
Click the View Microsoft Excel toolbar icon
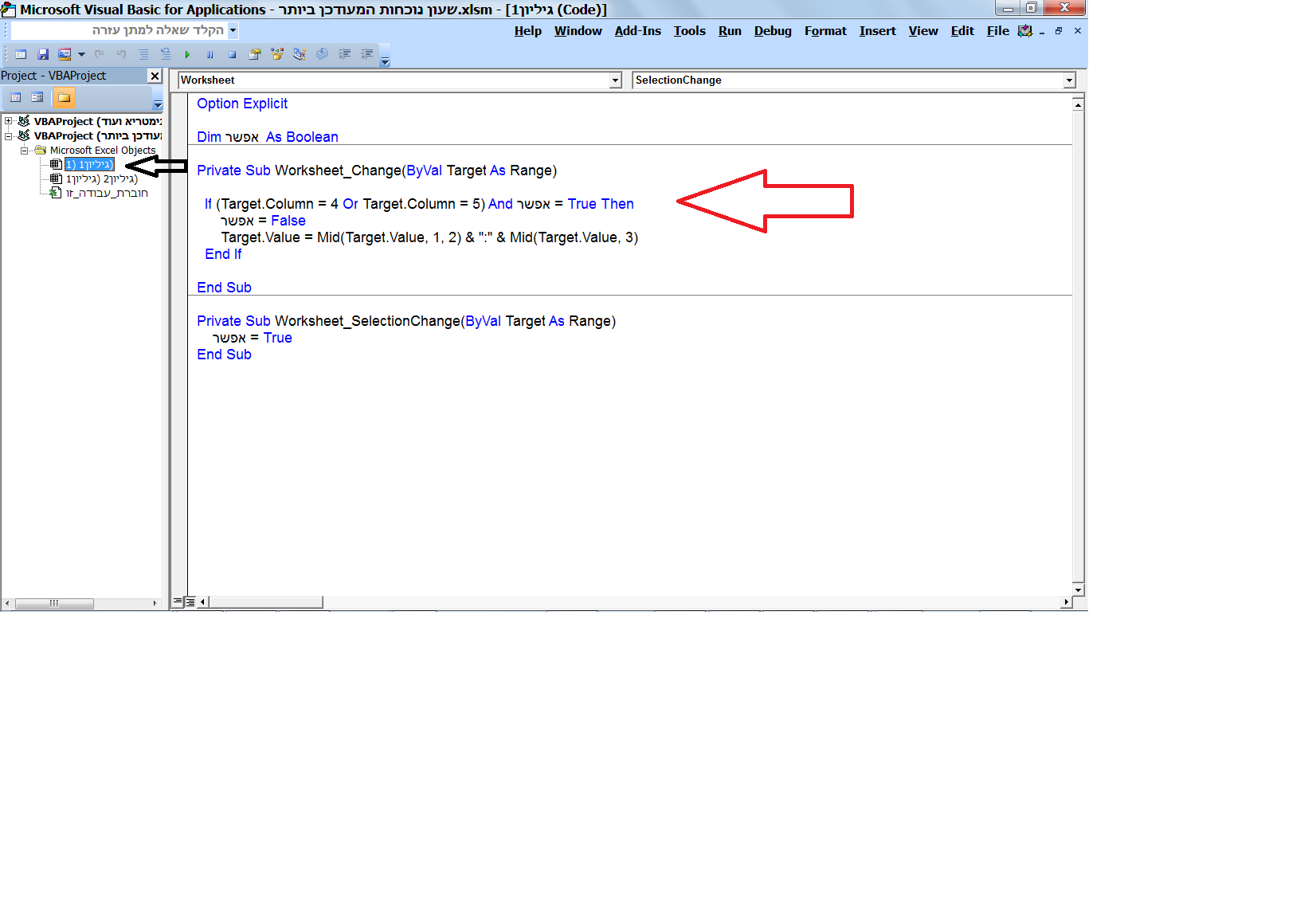tap(21, 54)
